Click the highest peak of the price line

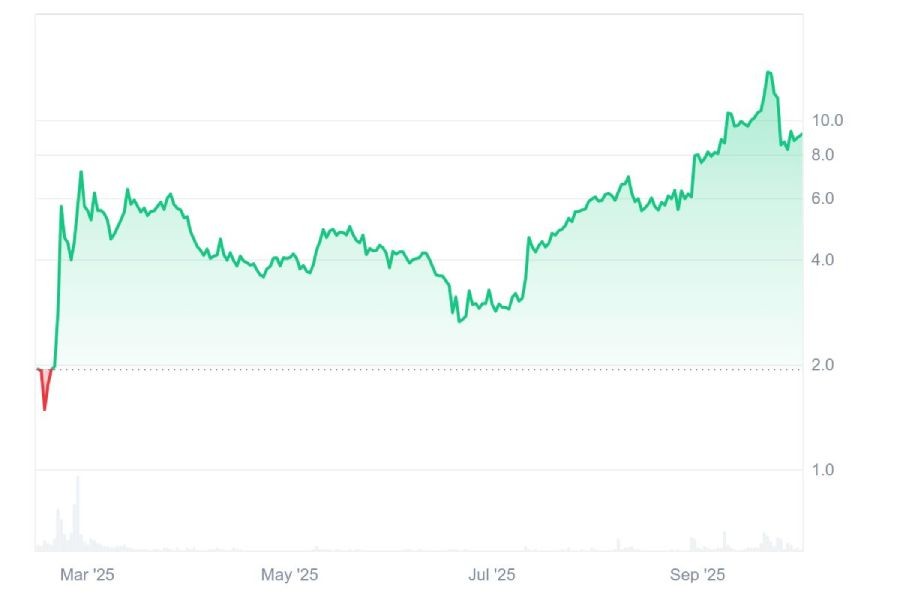coord(768,73)
